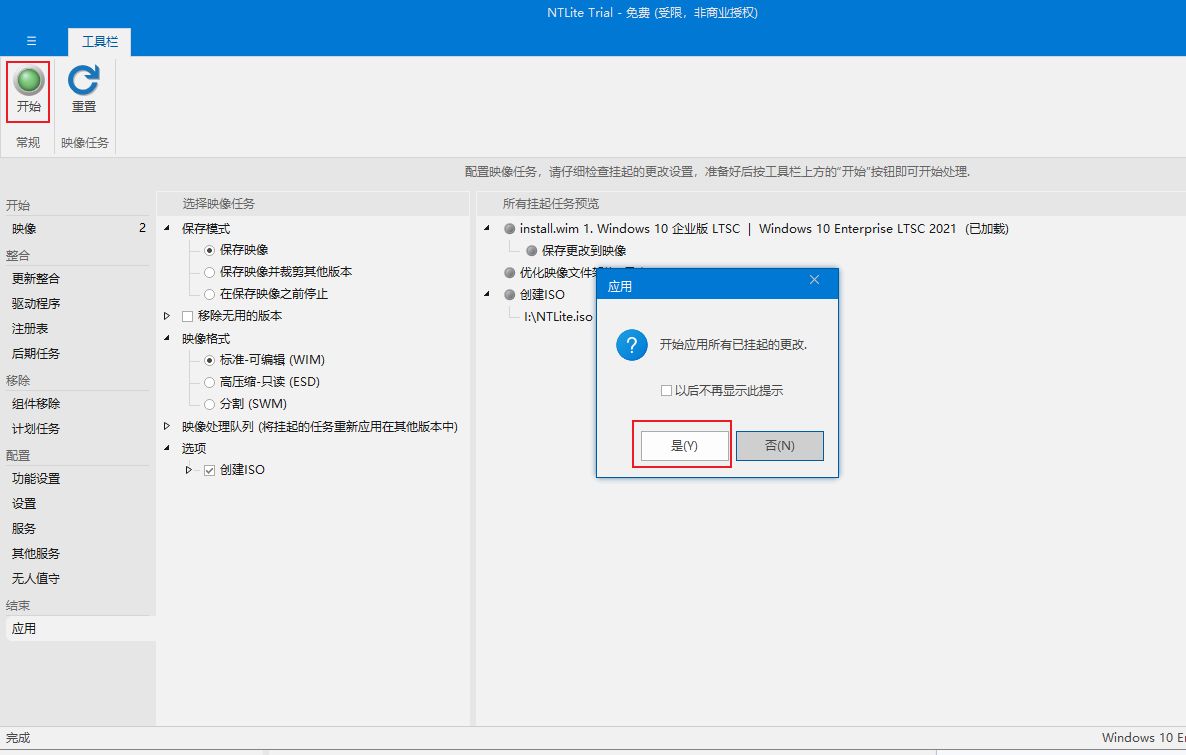The image size is (1186, 755).
Task: Click the 重置 reset arrow icon
Action: pyautogui.click(x=84, y=80)
